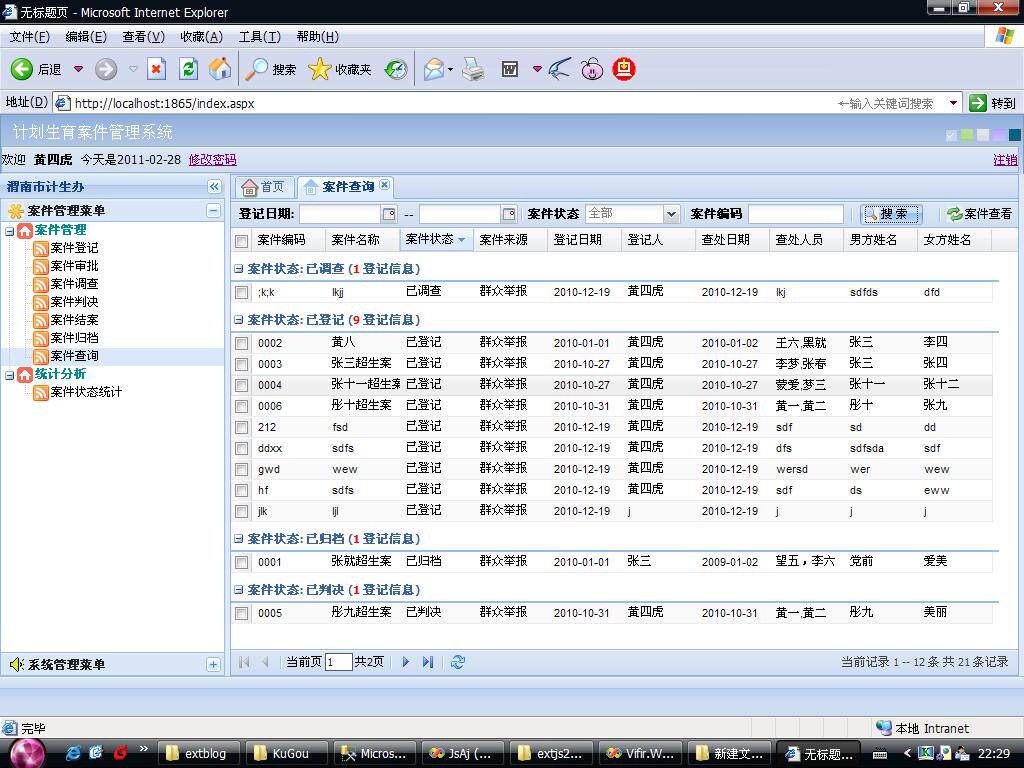The image size is (1024, 768).
Task: Check the row for case 0002
Action: point(242,343)
